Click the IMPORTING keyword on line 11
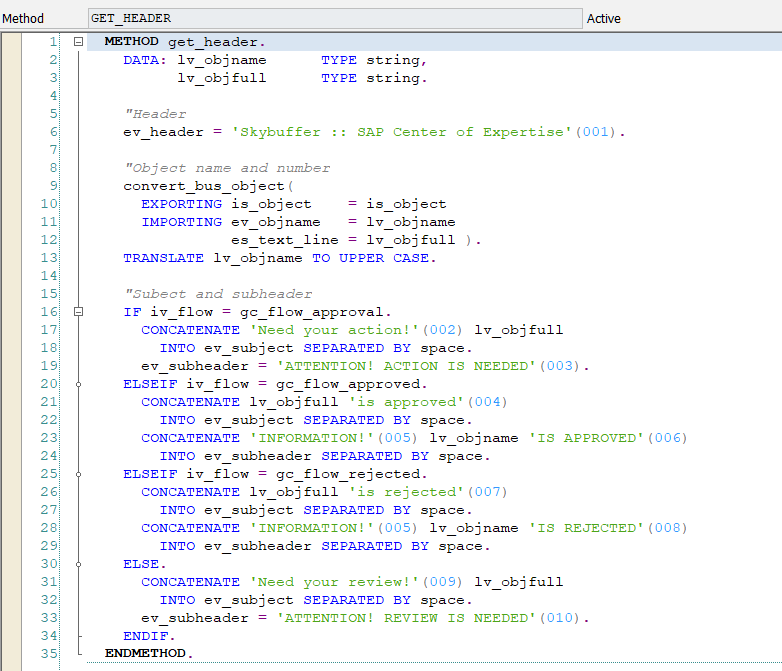Image resolution: width=782 pixels, height=671 pixels. point(182,222)
